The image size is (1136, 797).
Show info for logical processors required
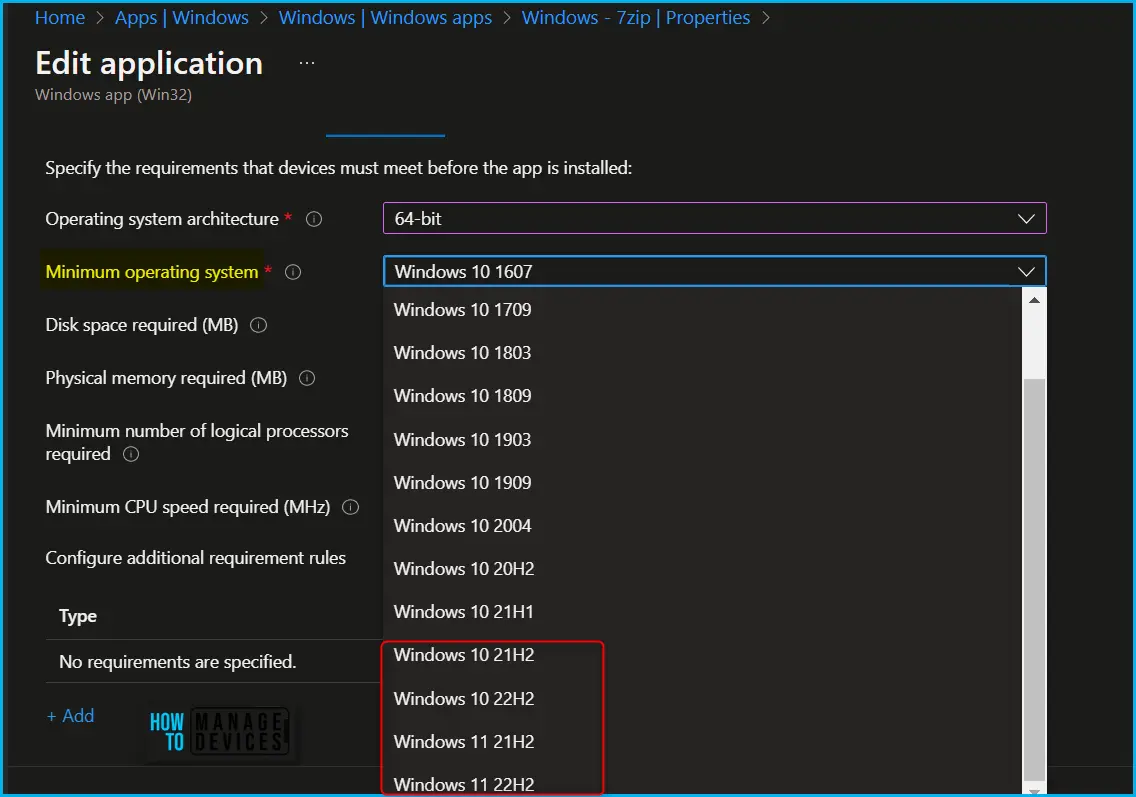[x=131, y=454]
